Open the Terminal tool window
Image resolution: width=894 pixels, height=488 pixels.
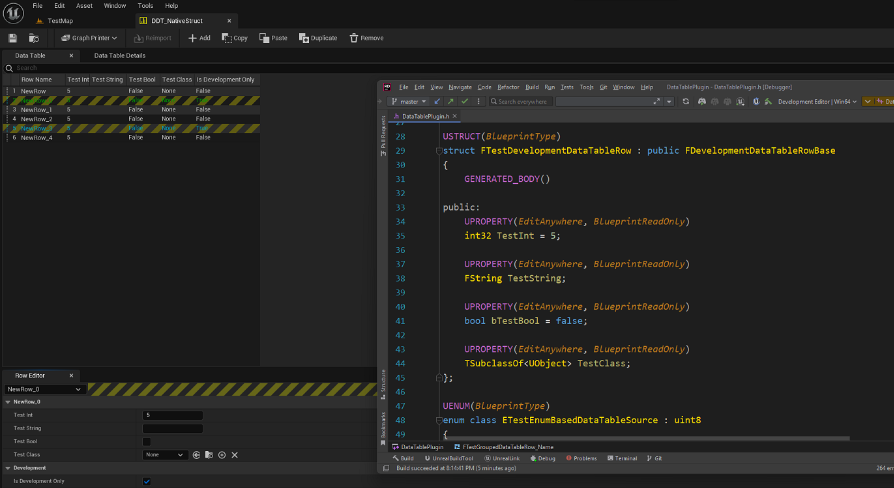(622, 458)
